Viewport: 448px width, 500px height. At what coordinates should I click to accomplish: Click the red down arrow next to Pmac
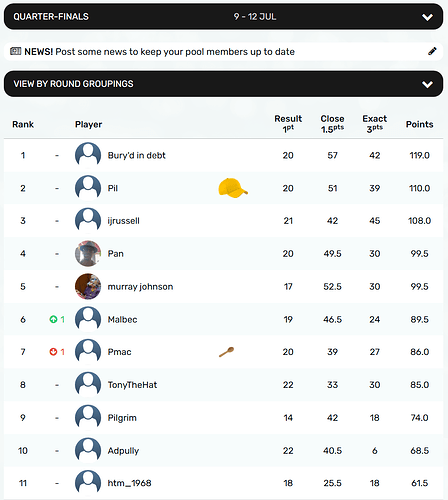pyautogui.click(x=53, y=352)
